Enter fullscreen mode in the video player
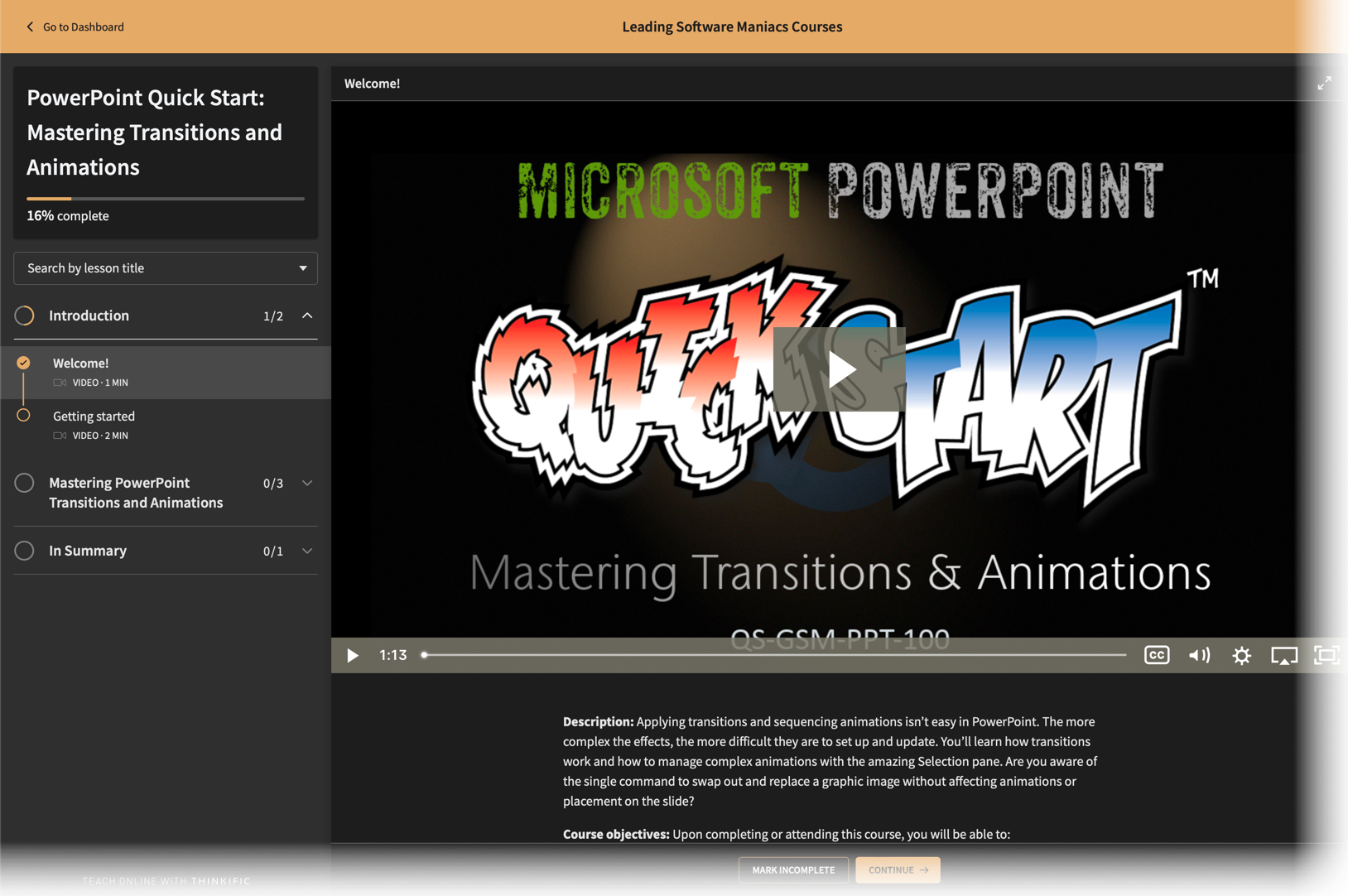 1326,655
